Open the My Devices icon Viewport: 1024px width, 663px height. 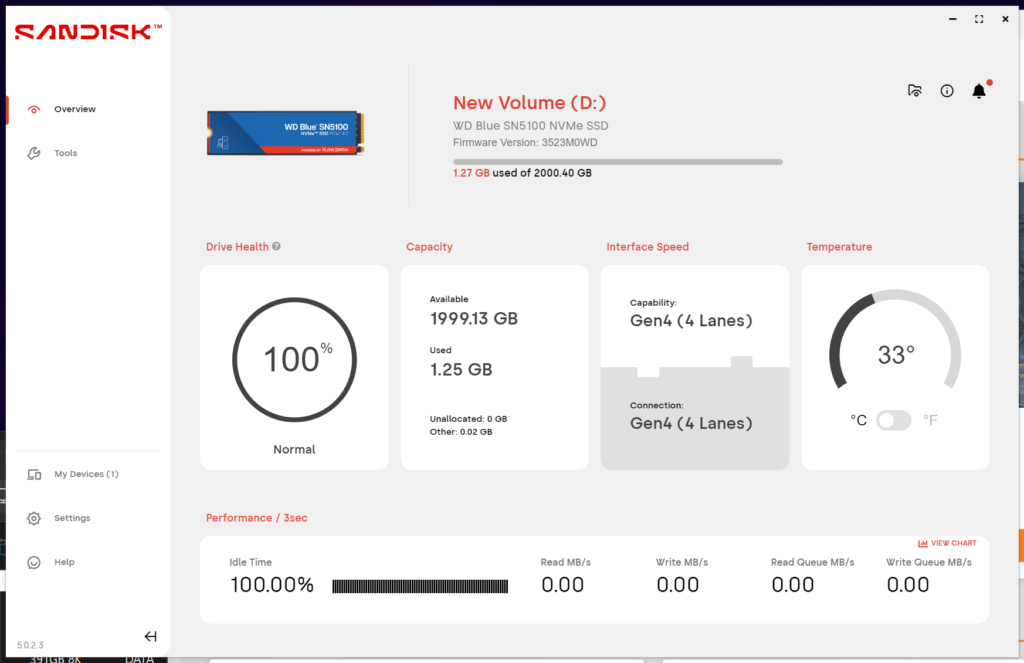34,474
